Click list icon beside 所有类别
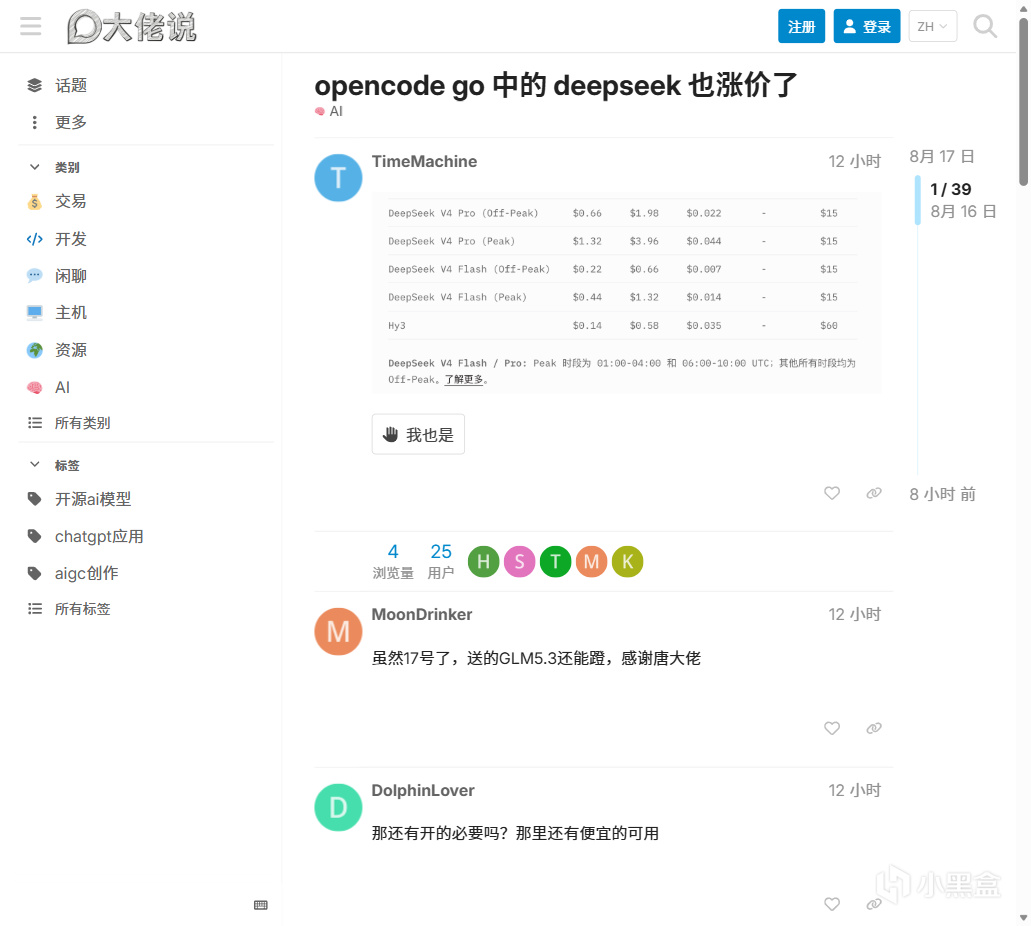The width and height of the screenshot is (1031, 926). (35, 423)
